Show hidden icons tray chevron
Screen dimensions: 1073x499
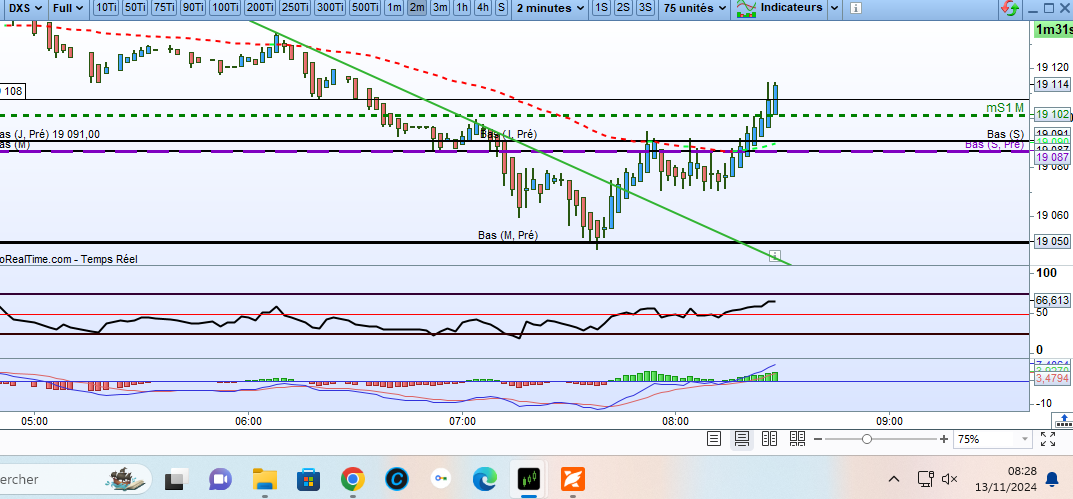tap(894, 479)
